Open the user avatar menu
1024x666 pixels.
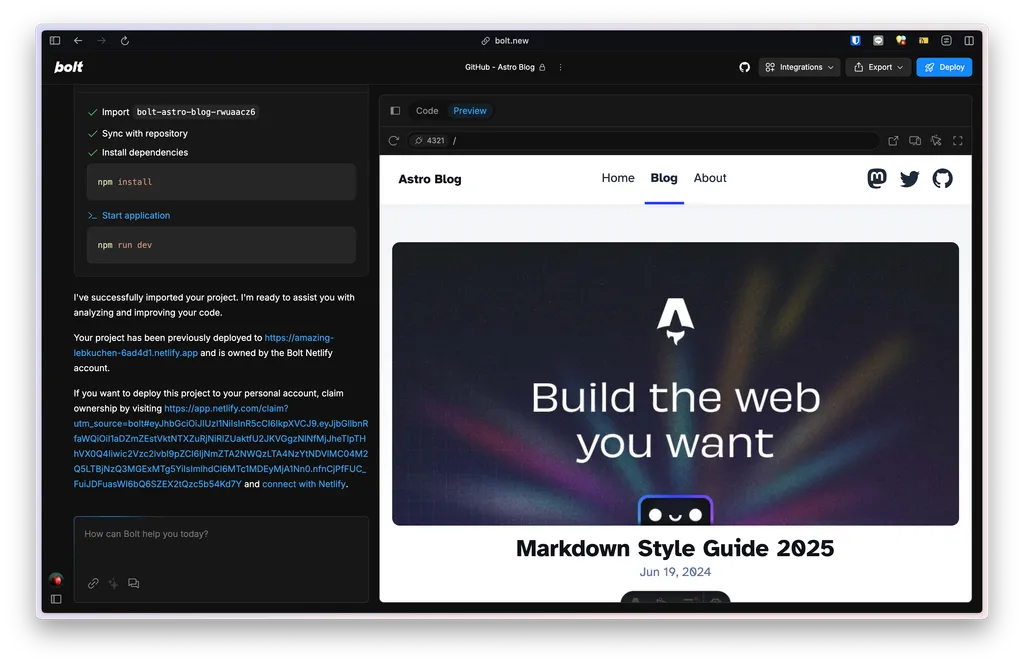(x=56, y=579)
